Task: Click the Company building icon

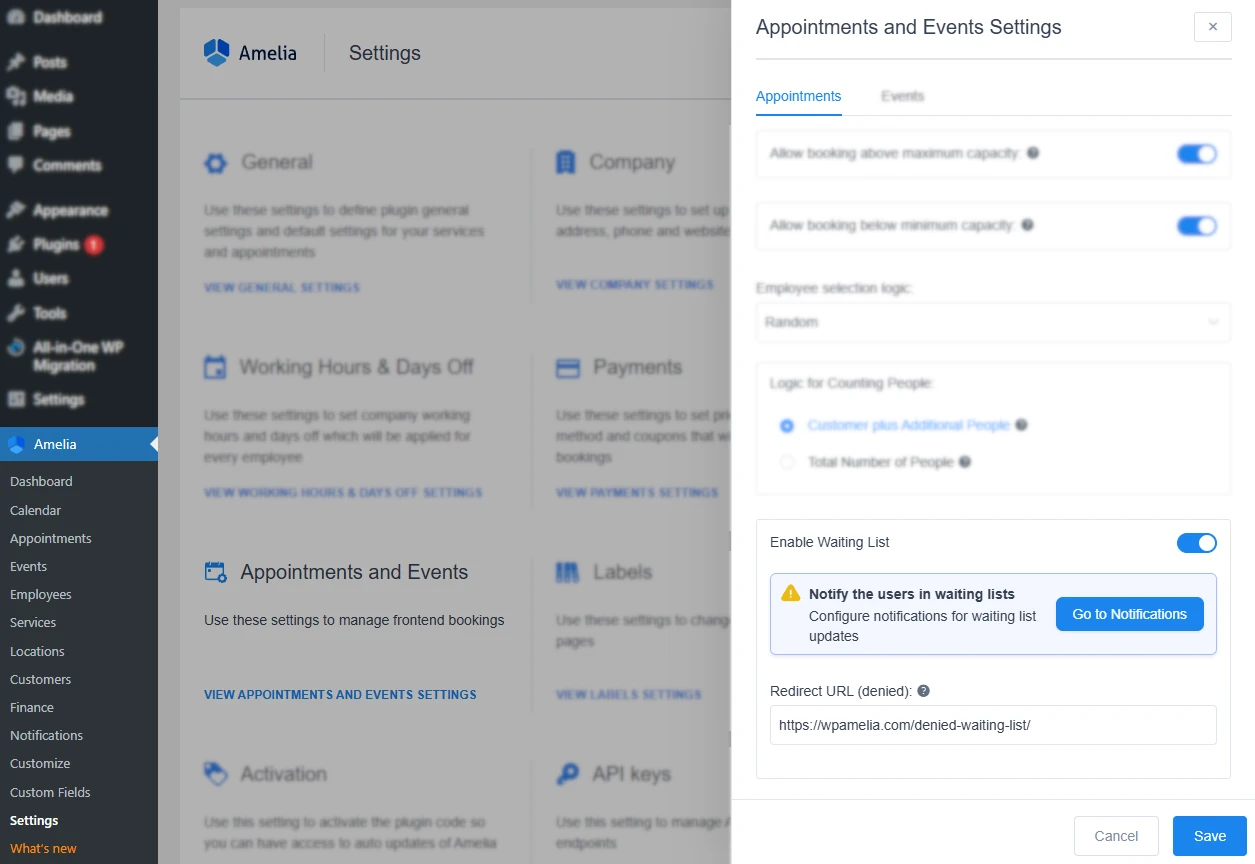Action: click(565, 161)
